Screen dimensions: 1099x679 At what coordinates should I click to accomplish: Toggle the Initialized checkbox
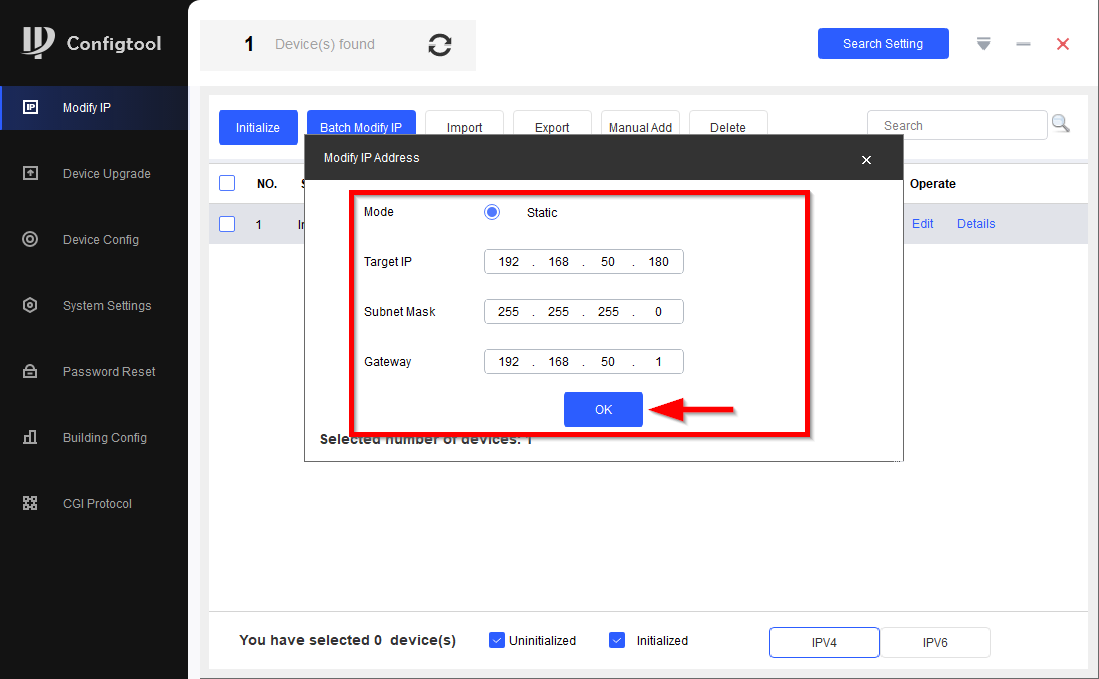(x=617, y=640)
